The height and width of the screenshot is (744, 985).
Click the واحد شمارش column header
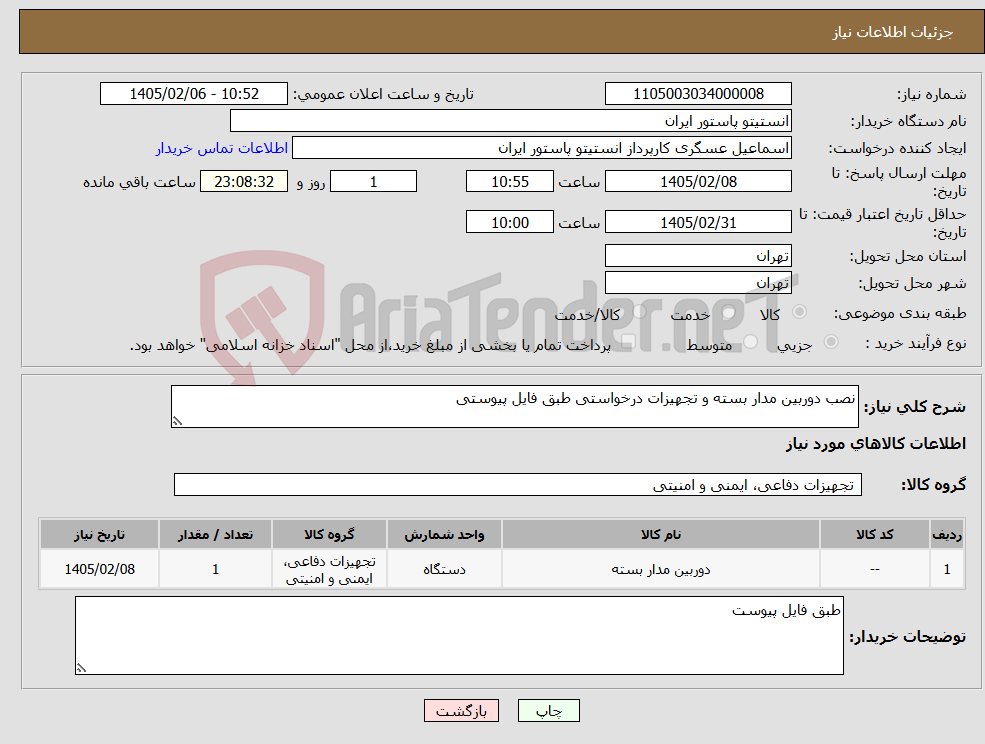[444, 535]
